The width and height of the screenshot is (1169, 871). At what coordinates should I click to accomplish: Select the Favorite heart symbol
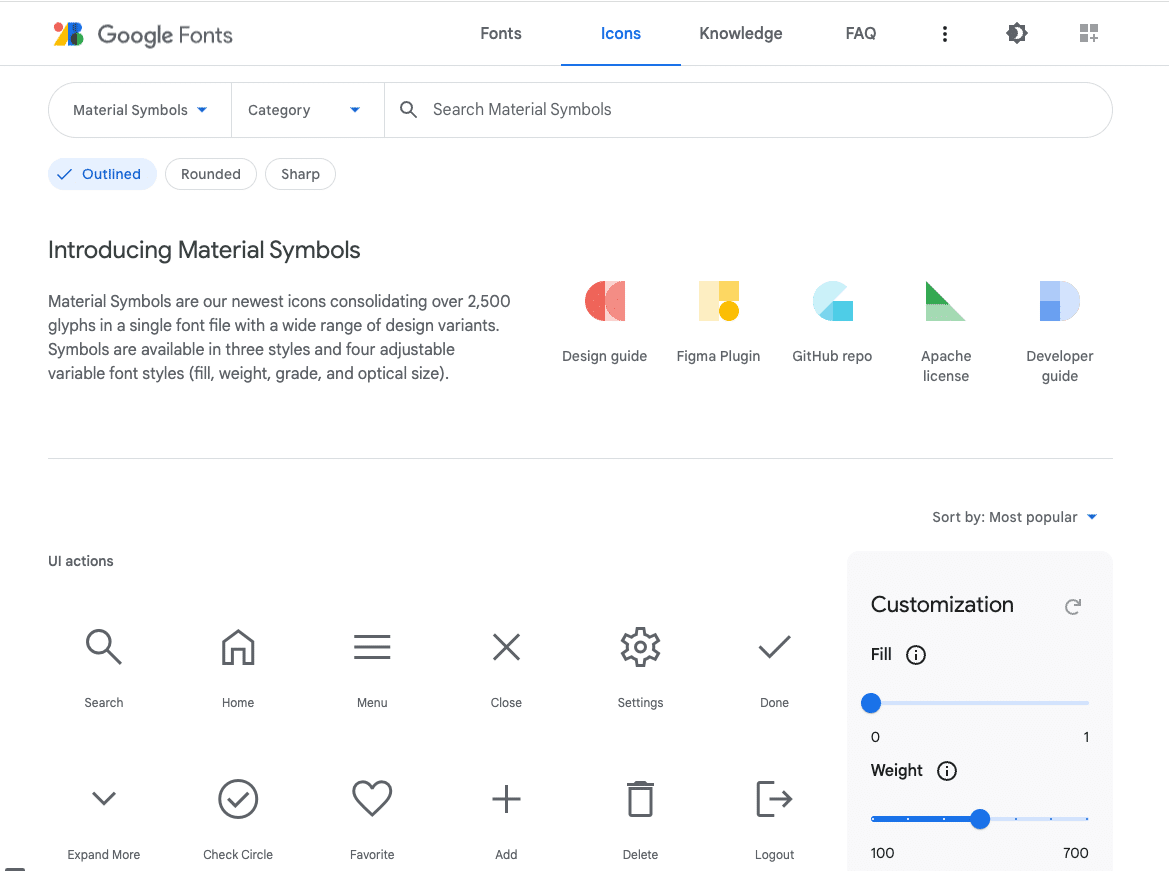(x=372, y=798)
